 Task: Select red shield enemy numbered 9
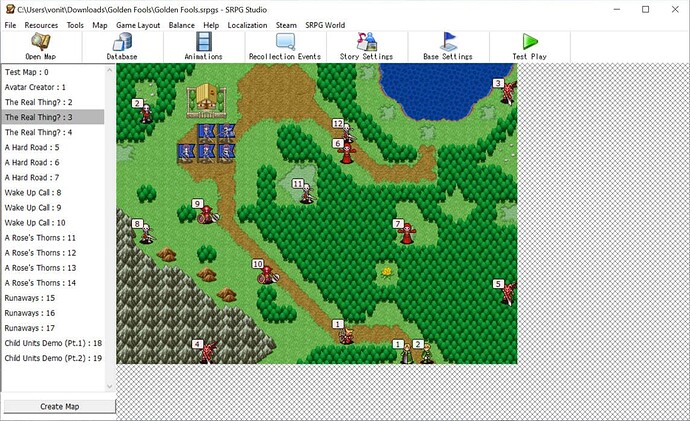[207, 214]
